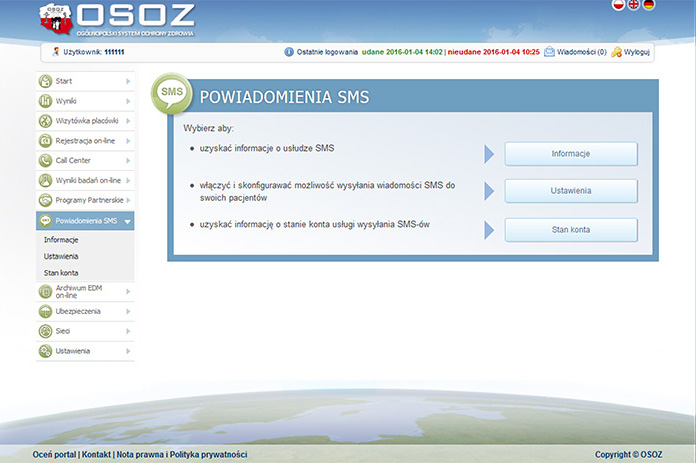Expand the Sieci arrow
Screen dimensions: 696x463
(x=128, y=331)
